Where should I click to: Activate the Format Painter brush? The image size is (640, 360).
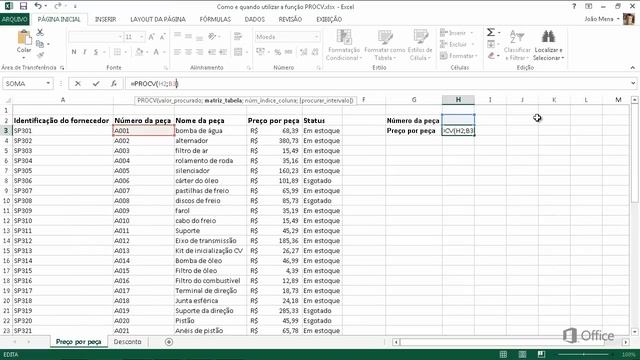click(x=40, y=55)
